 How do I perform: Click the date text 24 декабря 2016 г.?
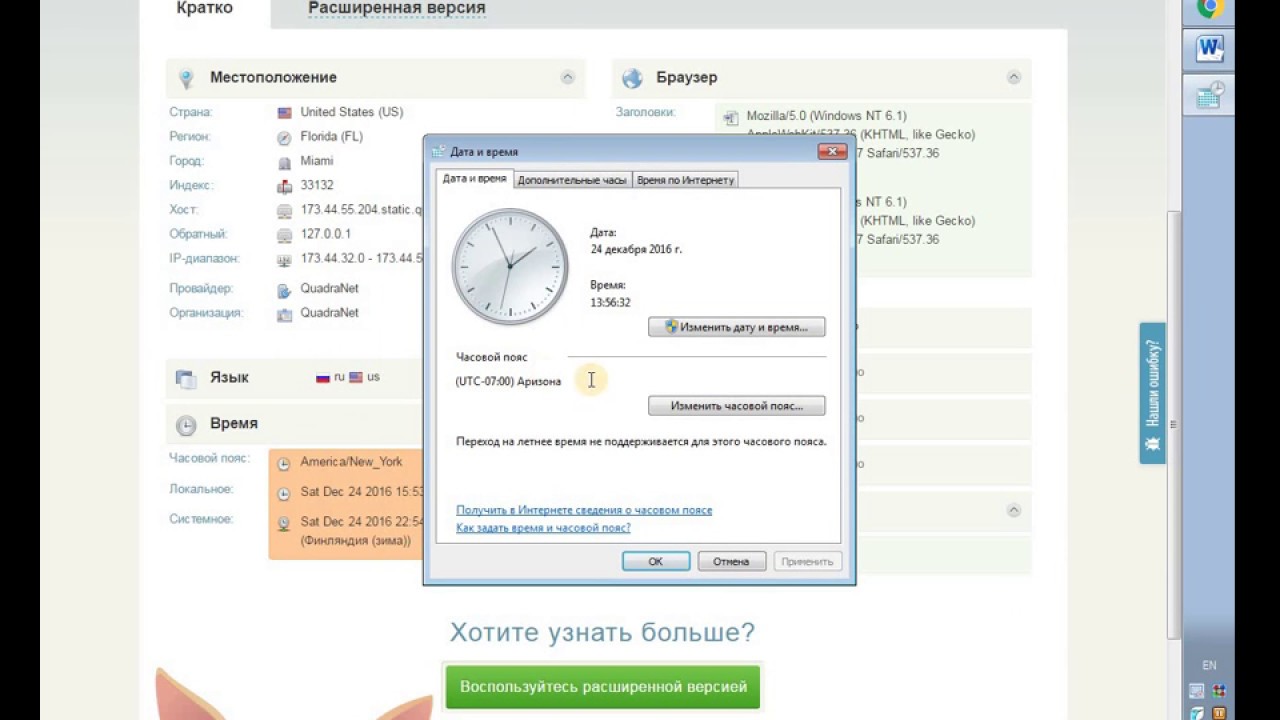[x=636, y=249]
